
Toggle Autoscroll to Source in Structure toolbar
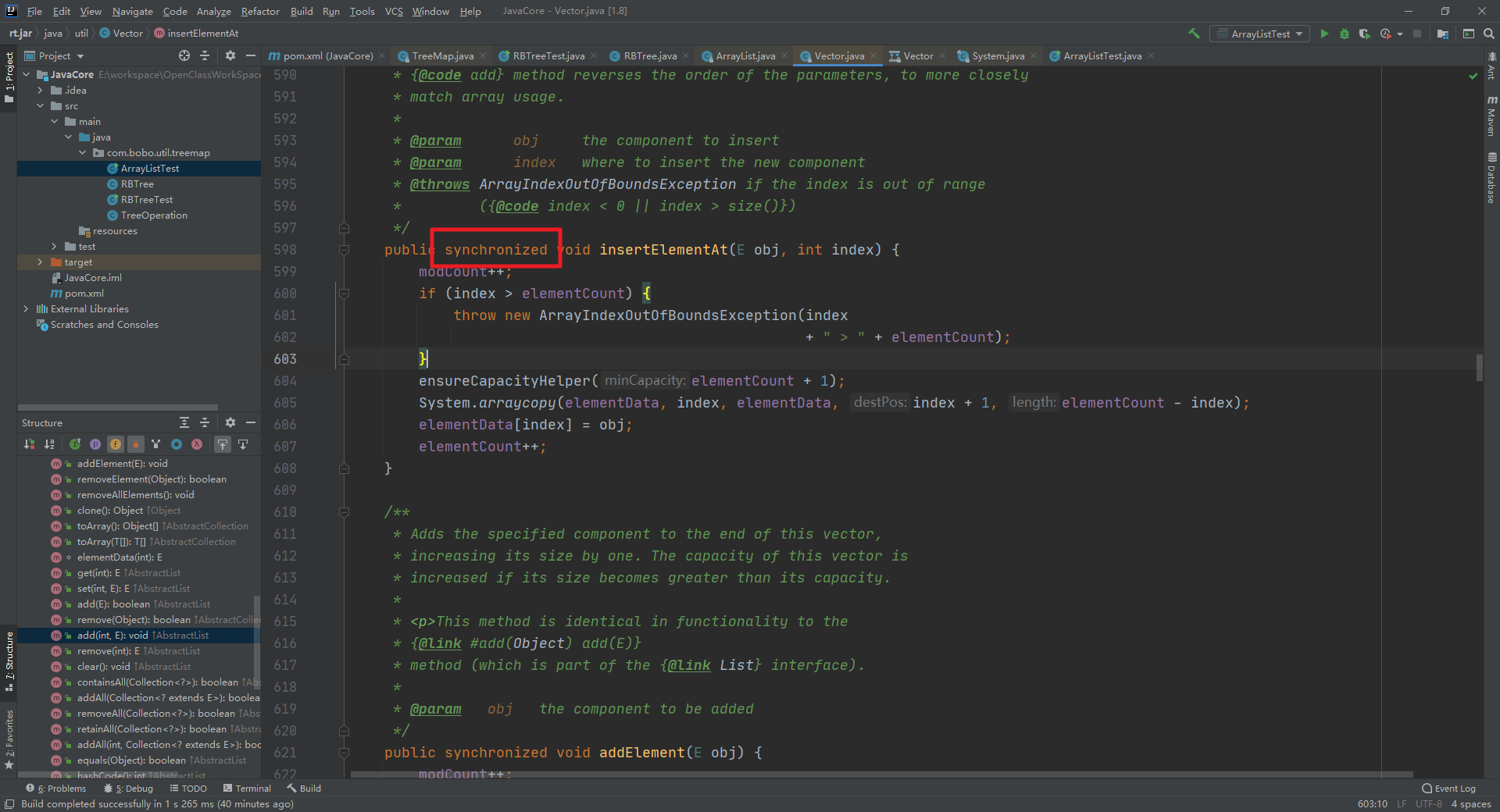223,444
